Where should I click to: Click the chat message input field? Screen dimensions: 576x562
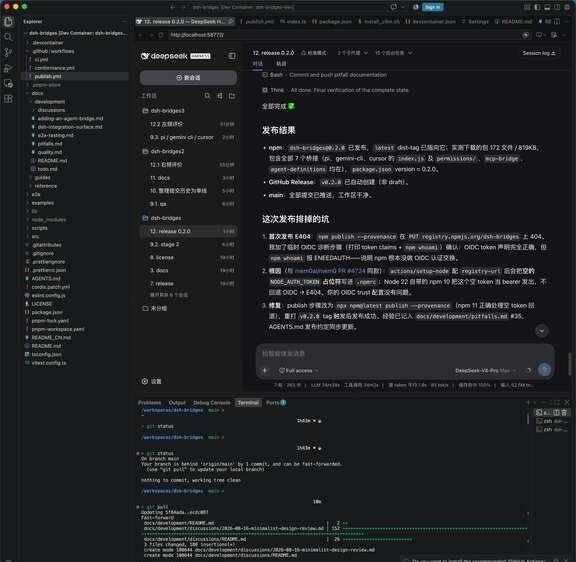click(405, 354)
